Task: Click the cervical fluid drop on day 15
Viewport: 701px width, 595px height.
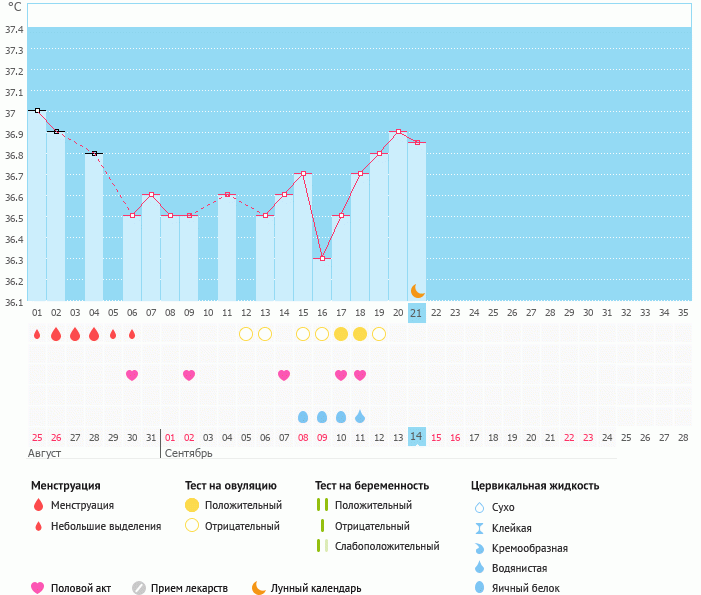Action: (303, 416)
